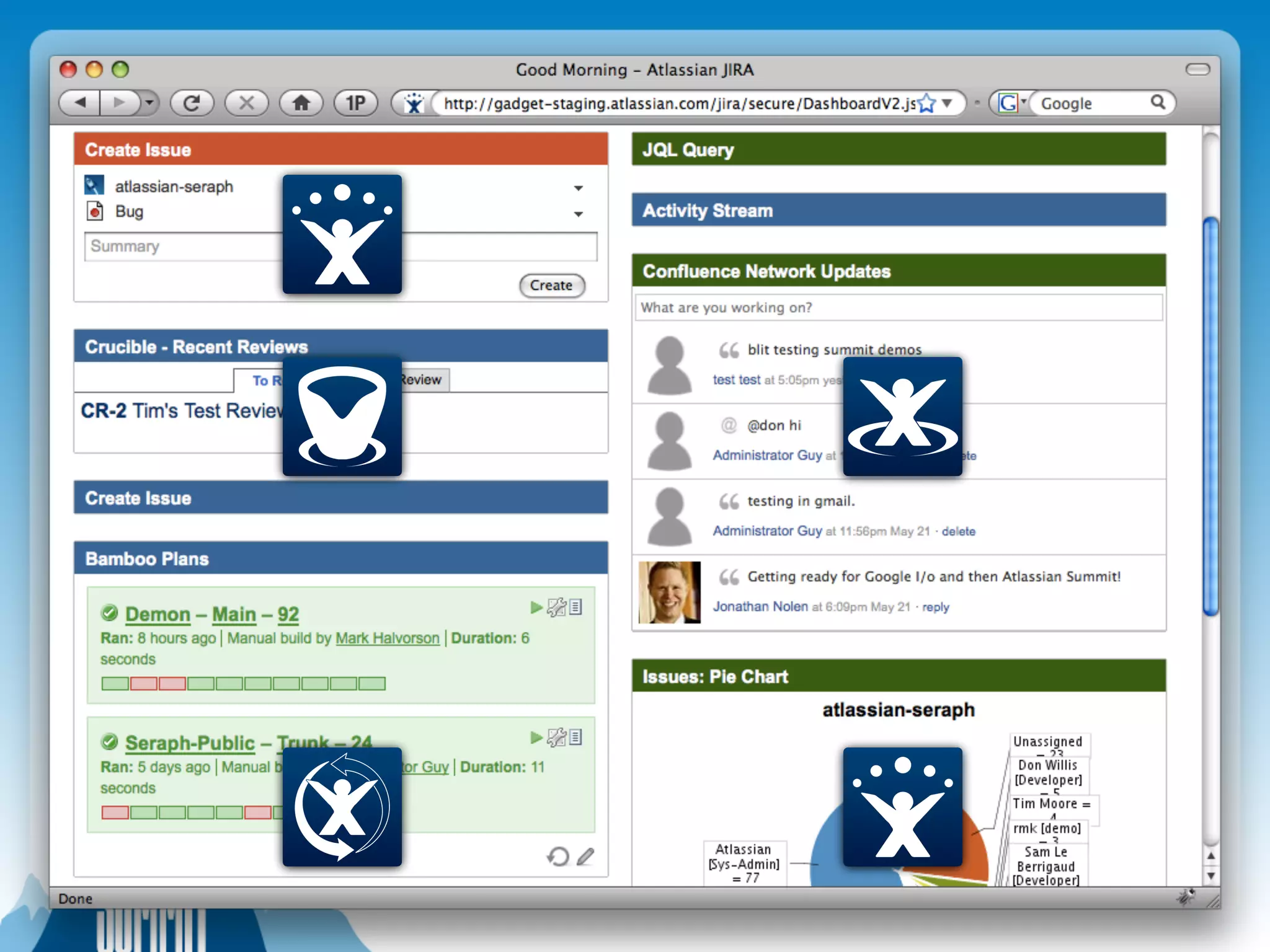Select the To Review tab in Crucible

[x=259, y=381]
